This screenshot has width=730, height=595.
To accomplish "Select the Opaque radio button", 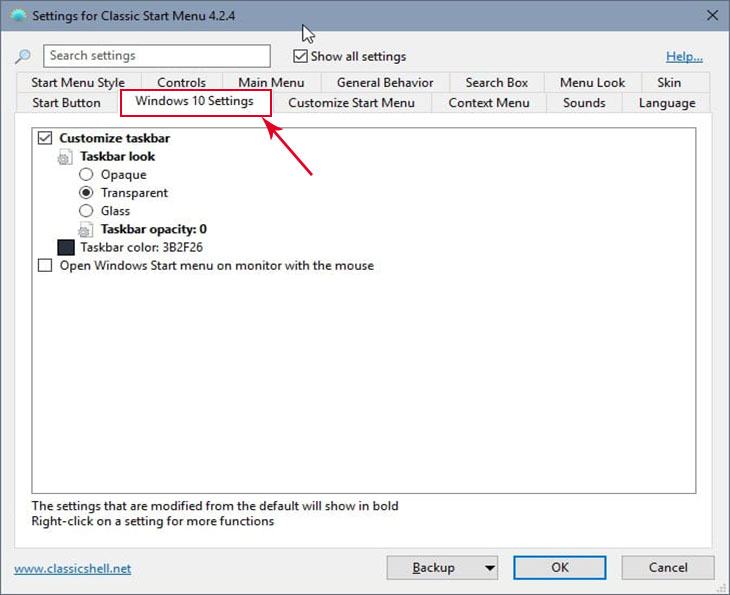I will click(x=86, y=175).
